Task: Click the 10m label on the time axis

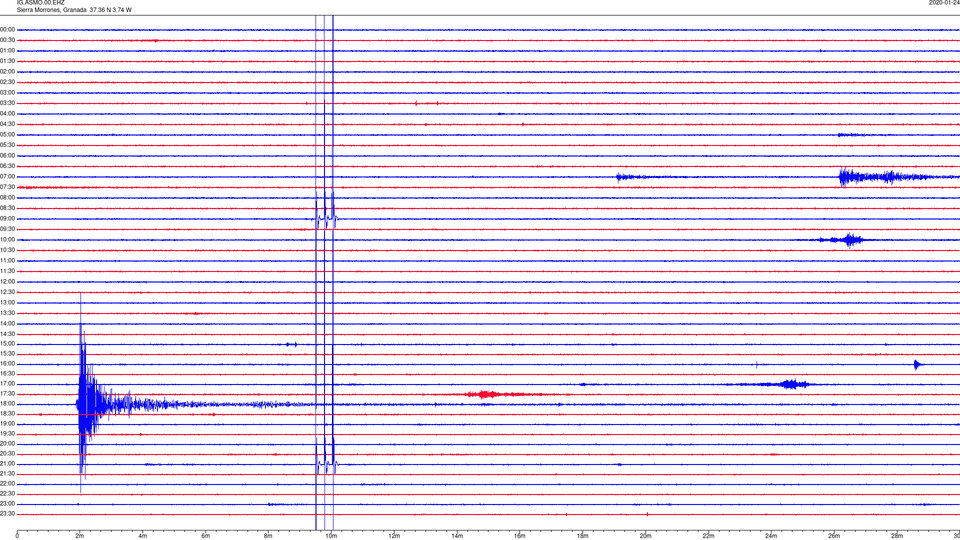Action: click(x=331, y=536)
